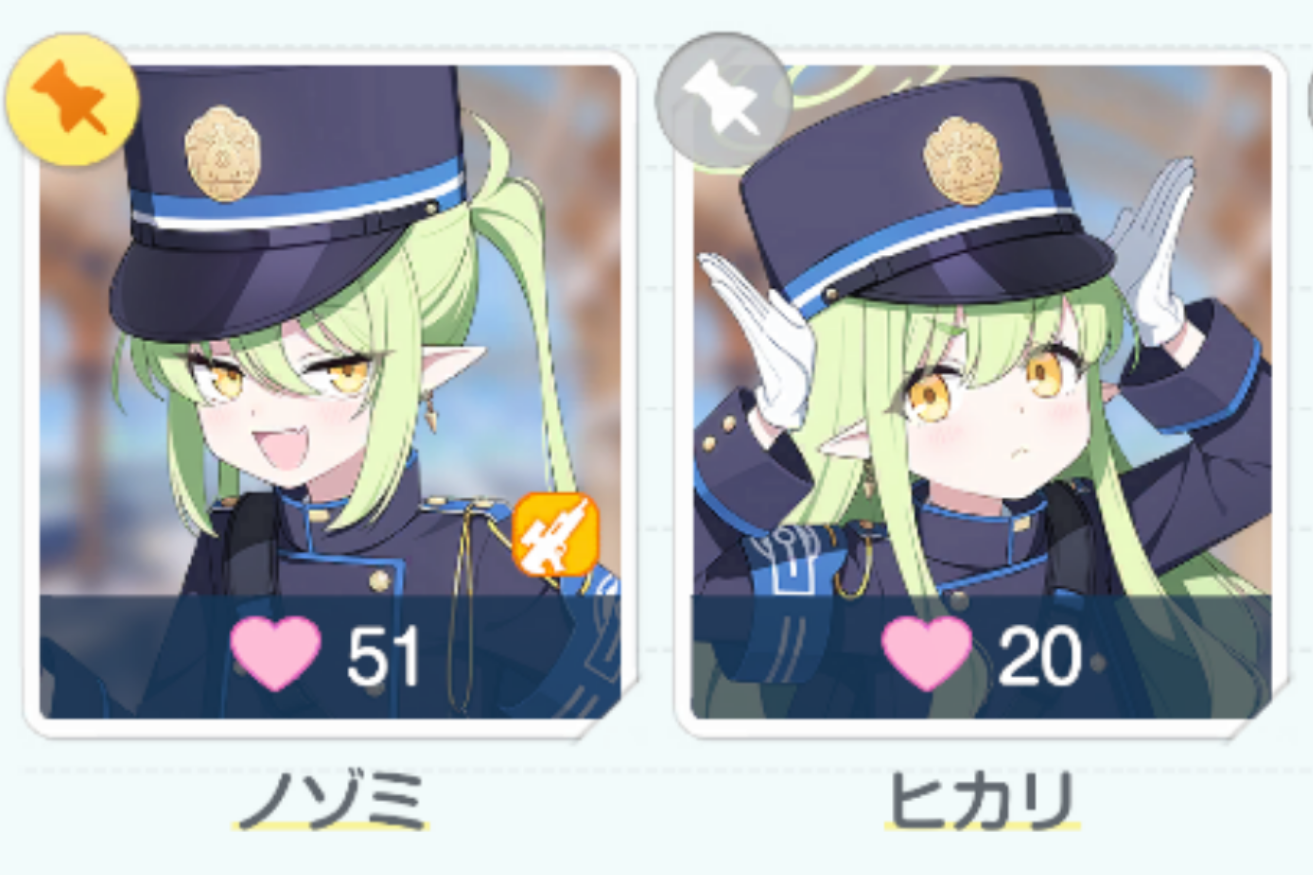Click the pink heart beside 51
This screenshot has height=875, width=1313.
[x=276, y=655]
